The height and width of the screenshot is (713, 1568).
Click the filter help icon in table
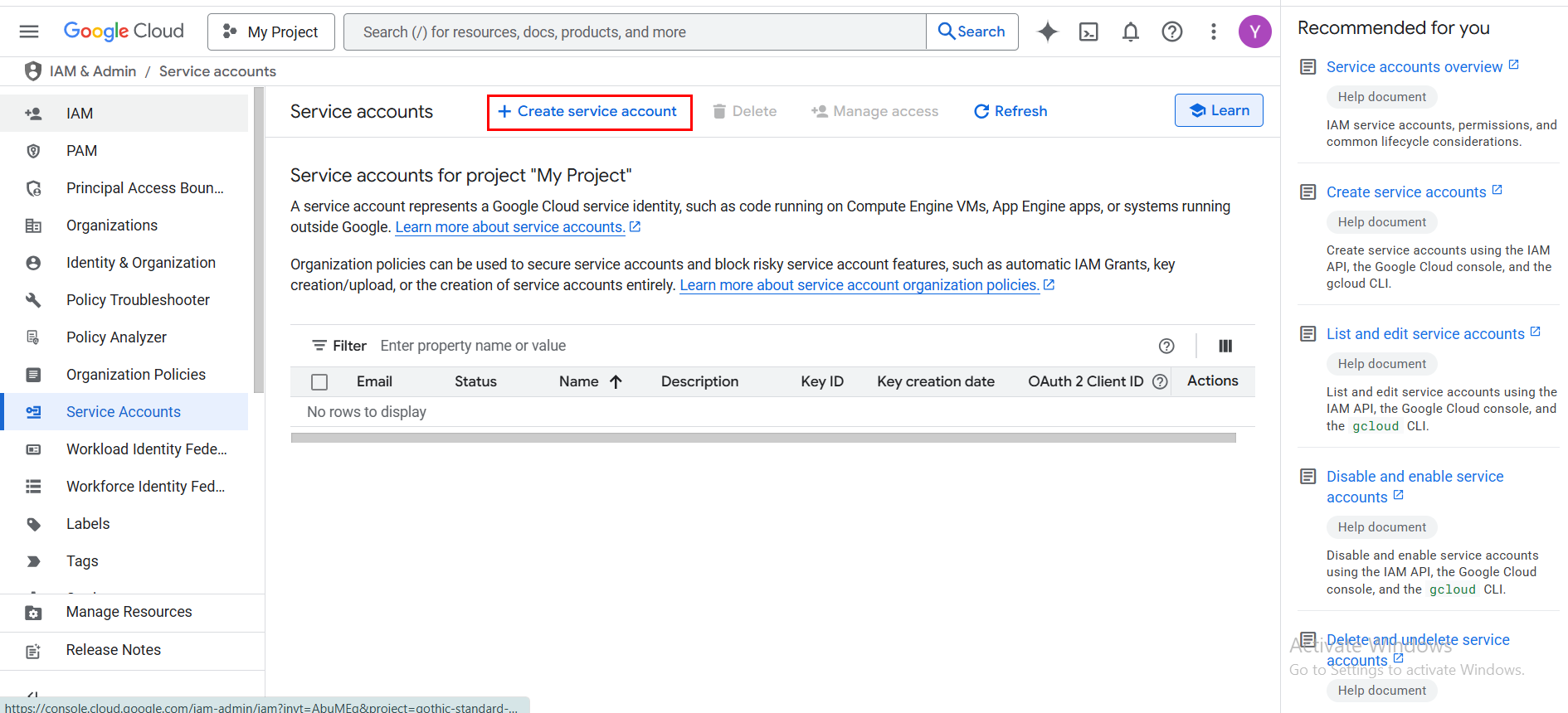click(x=1166, y=346)
